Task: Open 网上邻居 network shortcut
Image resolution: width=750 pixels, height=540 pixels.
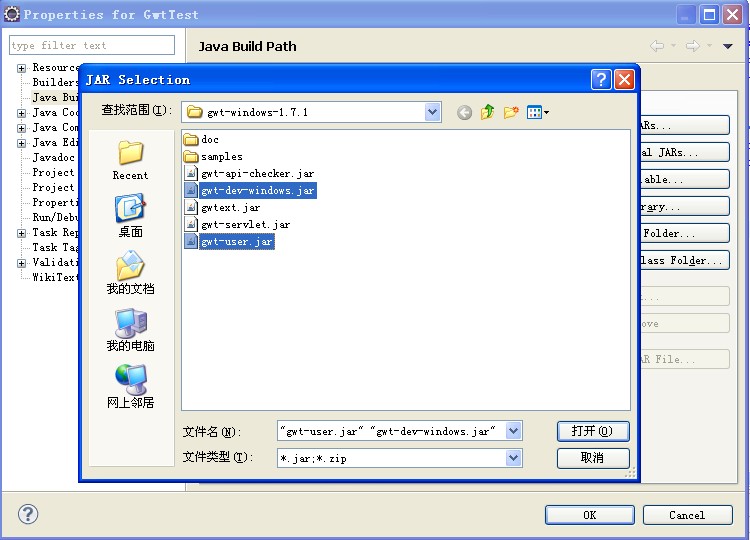Action: pyautogui.click(x=130, y=386)
